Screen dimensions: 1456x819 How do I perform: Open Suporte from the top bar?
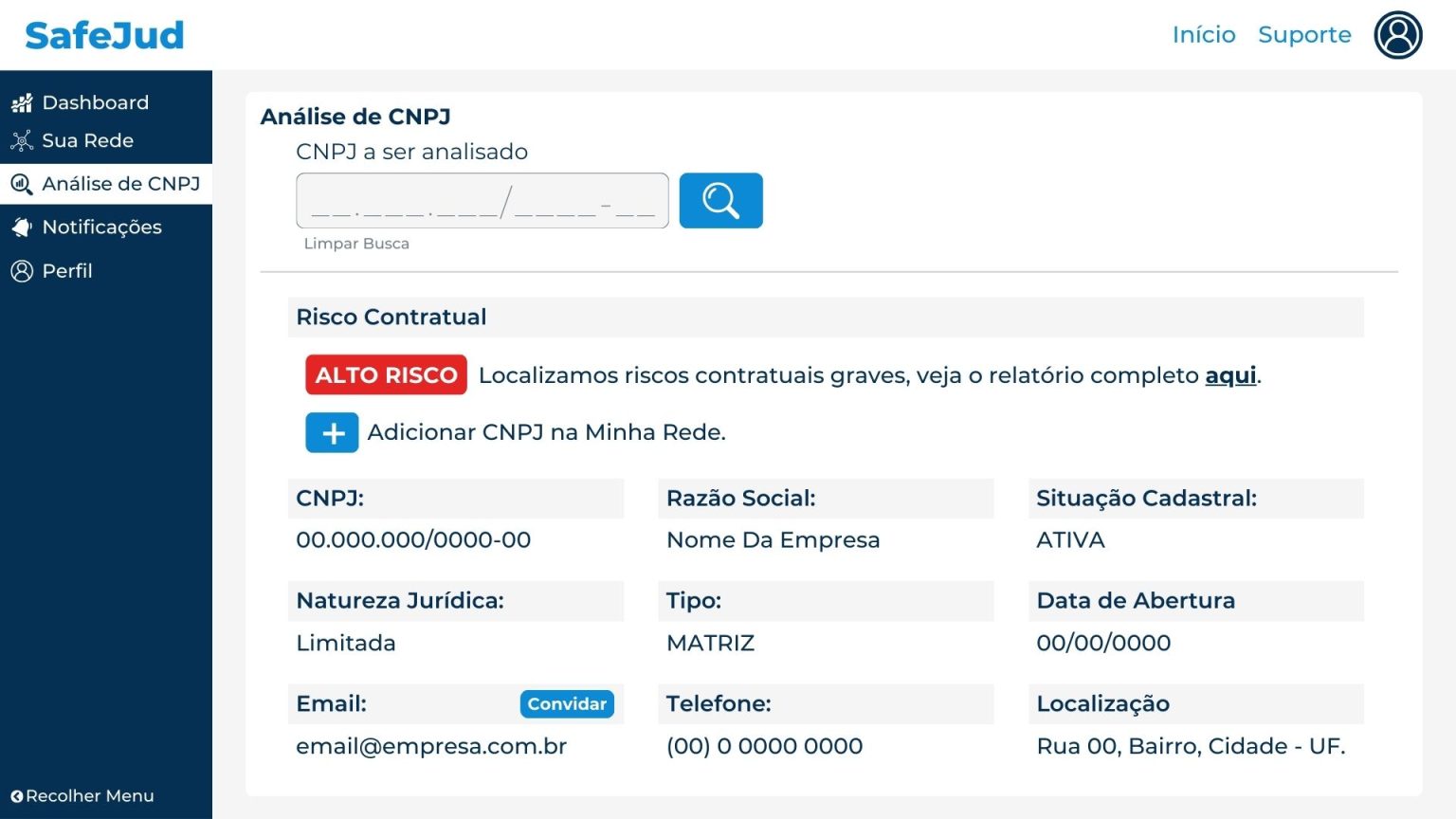tap(1304, 35)
